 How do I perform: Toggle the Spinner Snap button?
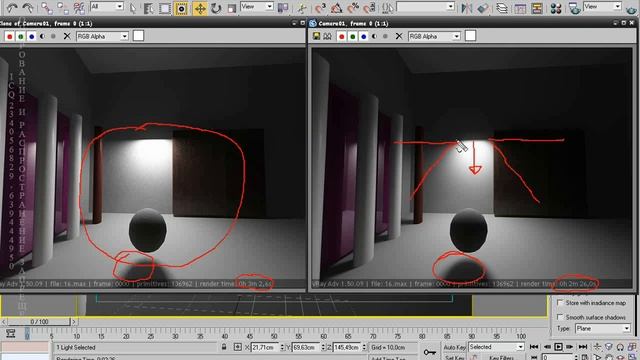tap(369, 8)
